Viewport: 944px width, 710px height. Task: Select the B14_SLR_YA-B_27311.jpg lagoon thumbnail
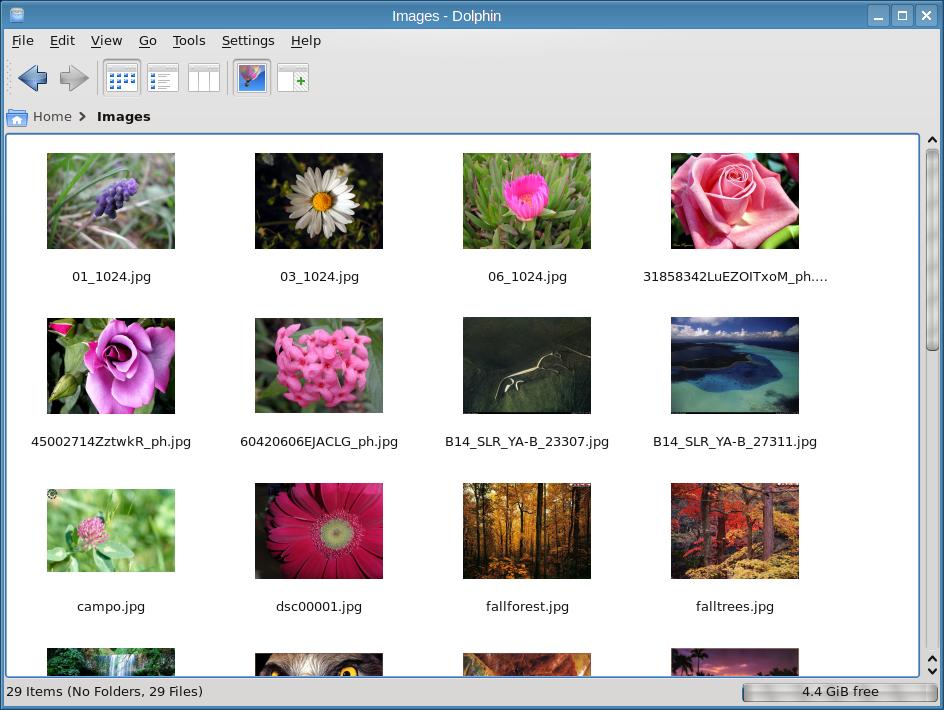click(x=735, y=366)
